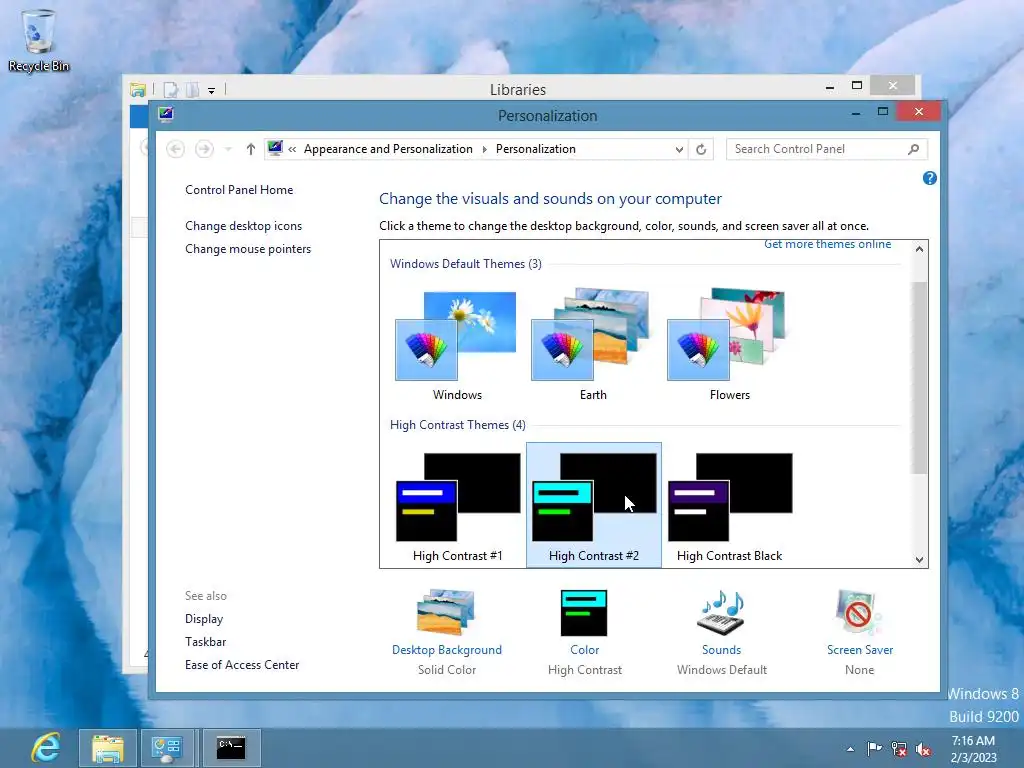The width and height of the screenshot is (1024, 768).
Task: Select the Windows theme
Action: click(457, 345)
